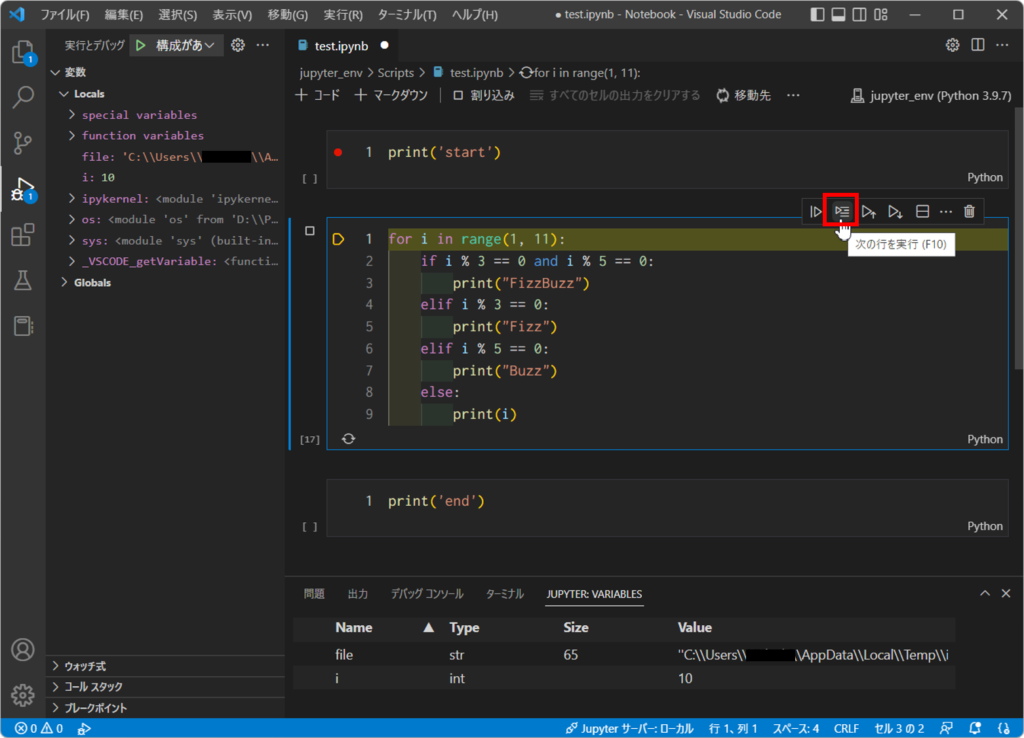This screenshot has width=1024, height=738.
Task: Click the 移動先 button
Action: pyautogui.click(x=744, y=95)
